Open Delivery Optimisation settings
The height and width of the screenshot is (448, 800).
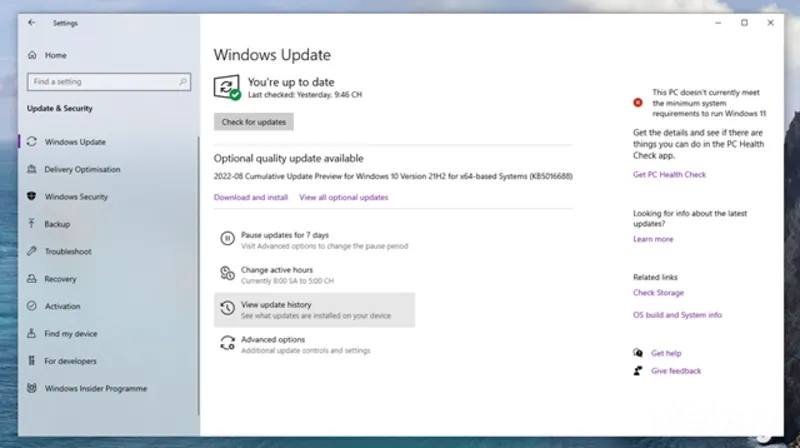click(x=82, y=169)
